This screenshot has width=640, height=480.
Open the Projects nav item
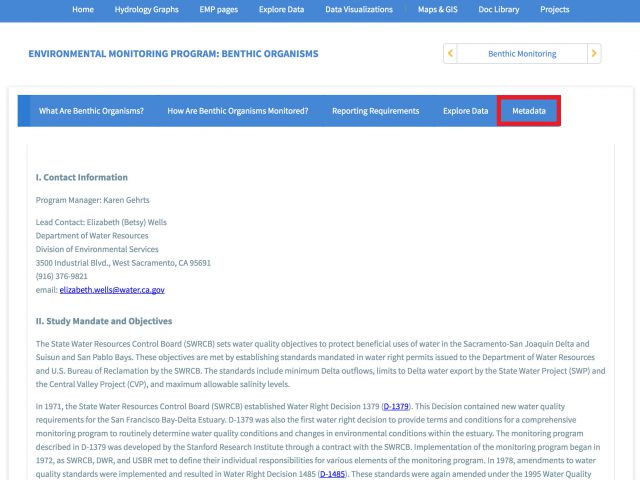pyautogui.click(x=554, y=9)
